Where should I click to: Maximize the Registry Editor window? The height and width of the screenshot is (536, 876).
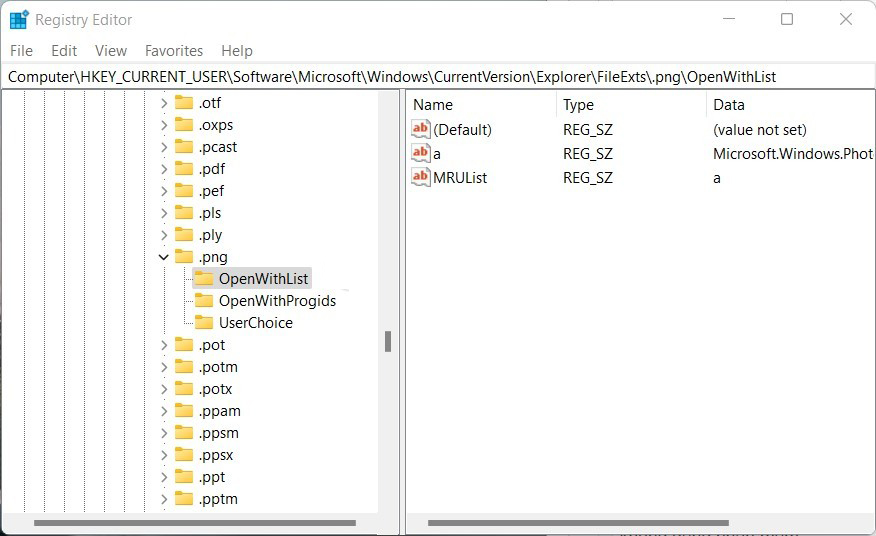click(x=787, y=19)
